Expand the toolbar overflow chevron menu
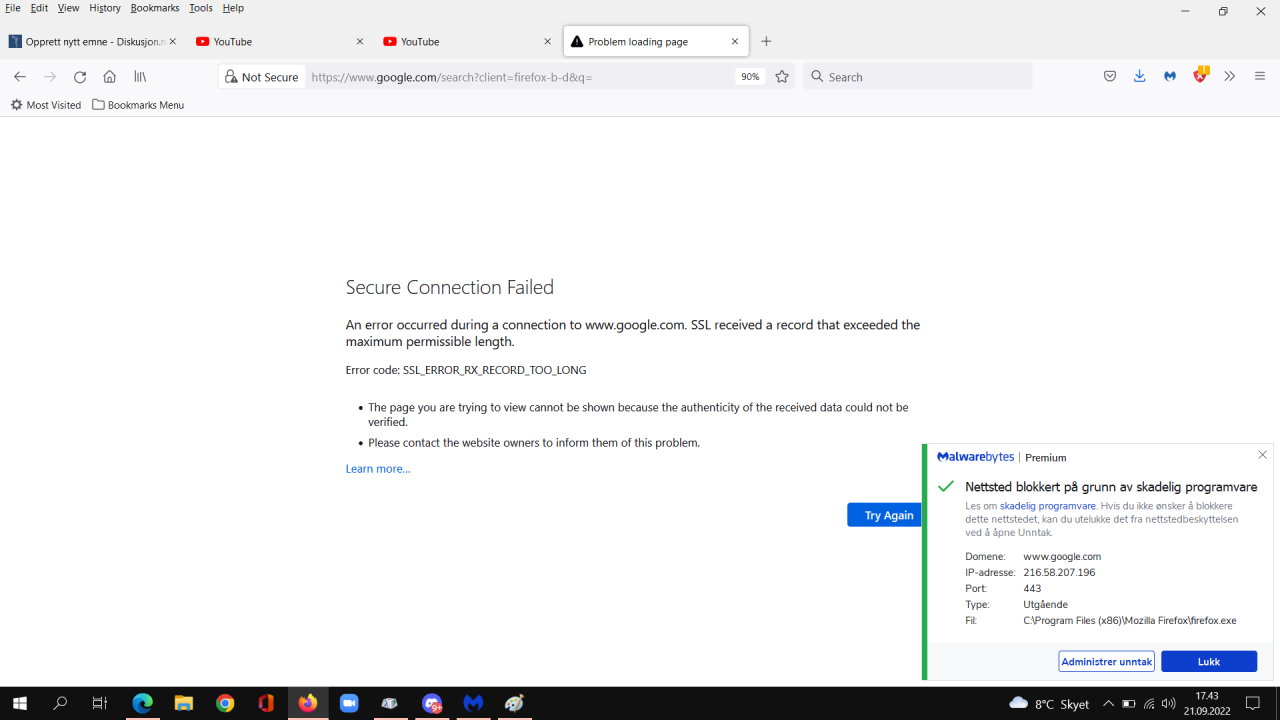Screen dimensions: 1280x720 click(x=1230, y=77)
